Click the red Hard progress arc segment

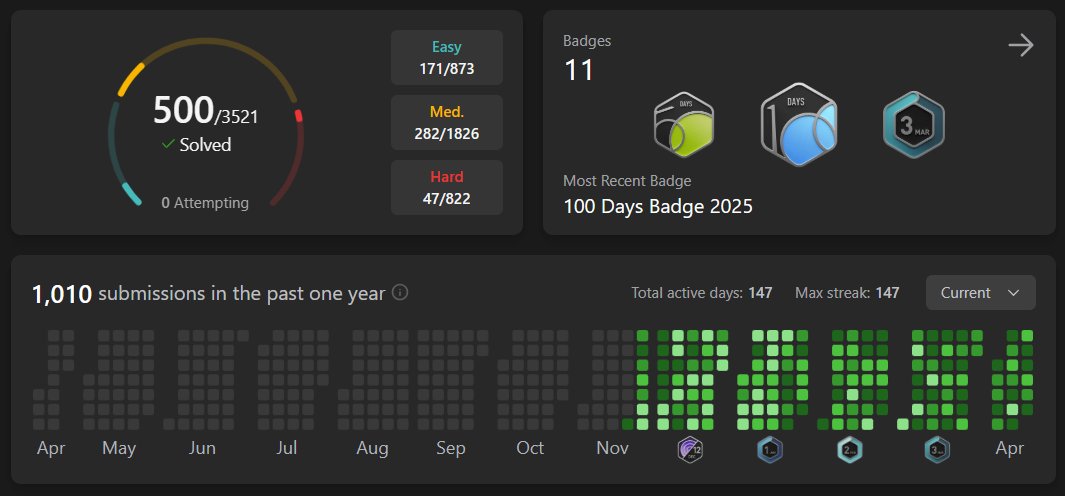click(x=298, y=116)
